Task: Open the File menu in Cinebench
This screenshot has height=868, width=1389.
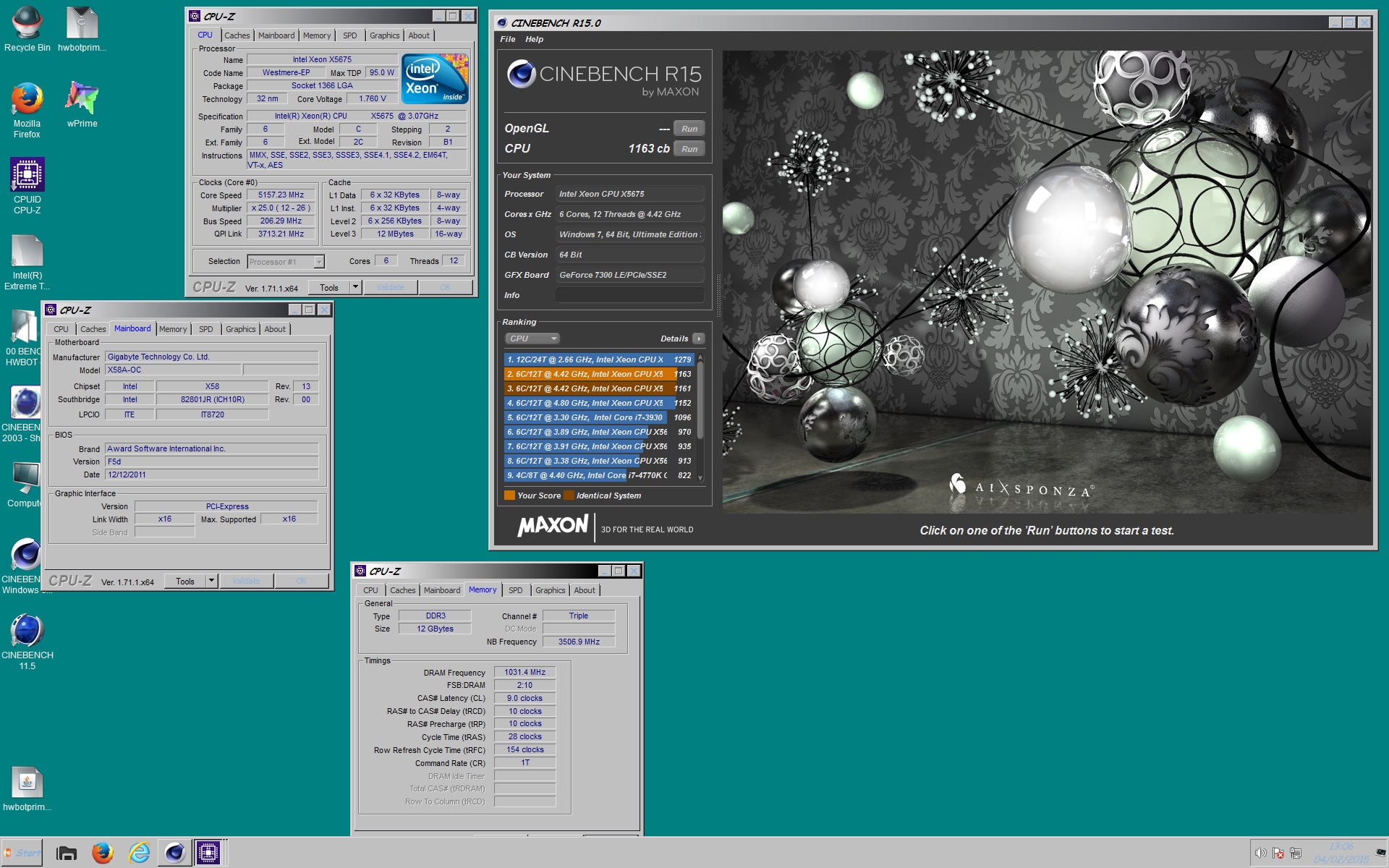Action: (508, 39)
